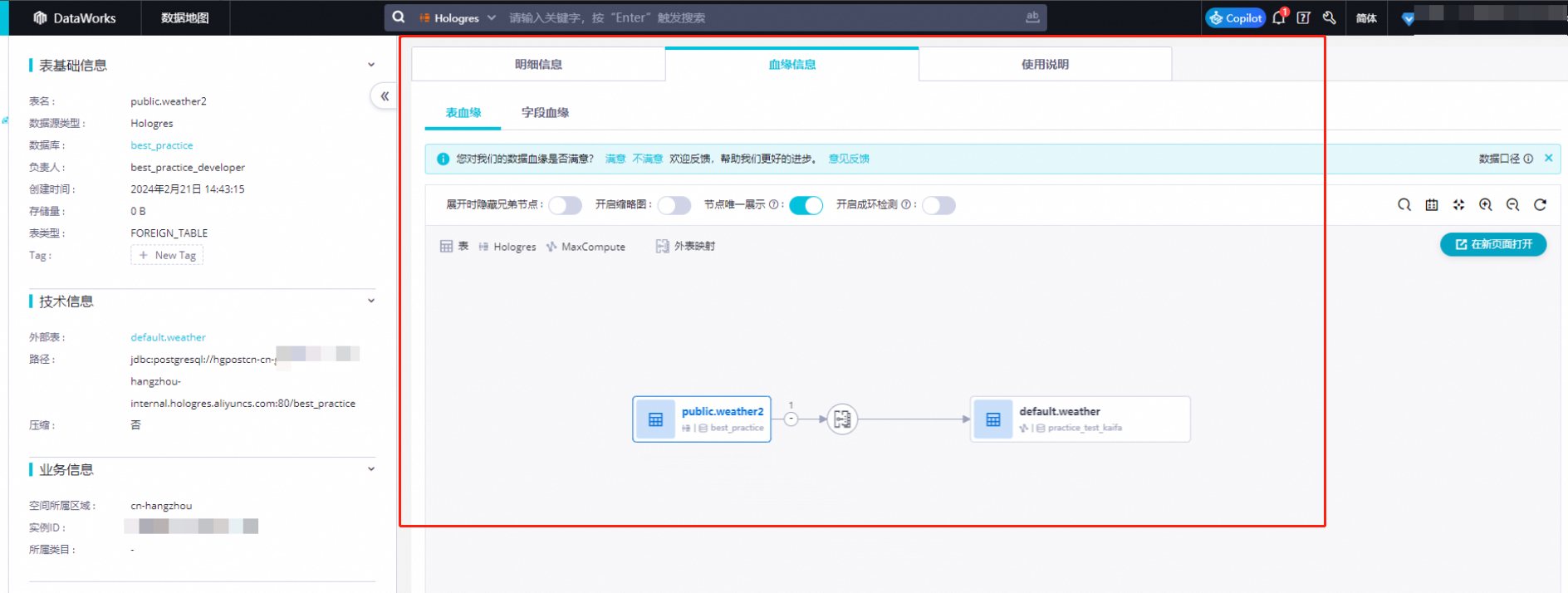Click the DataWorks logo
The width and height of the screenshot is (1568, 593).
74,17
